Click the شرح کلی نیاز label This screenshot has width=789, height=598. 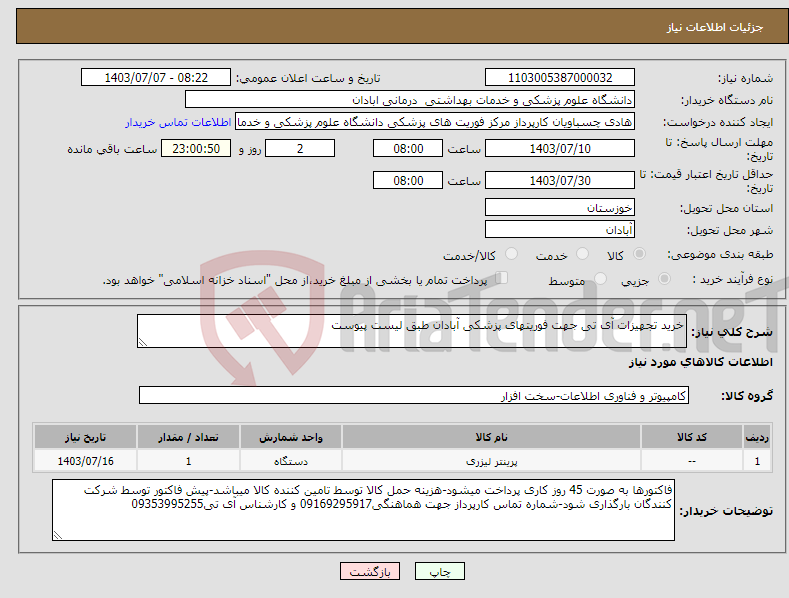pos(732,332)
